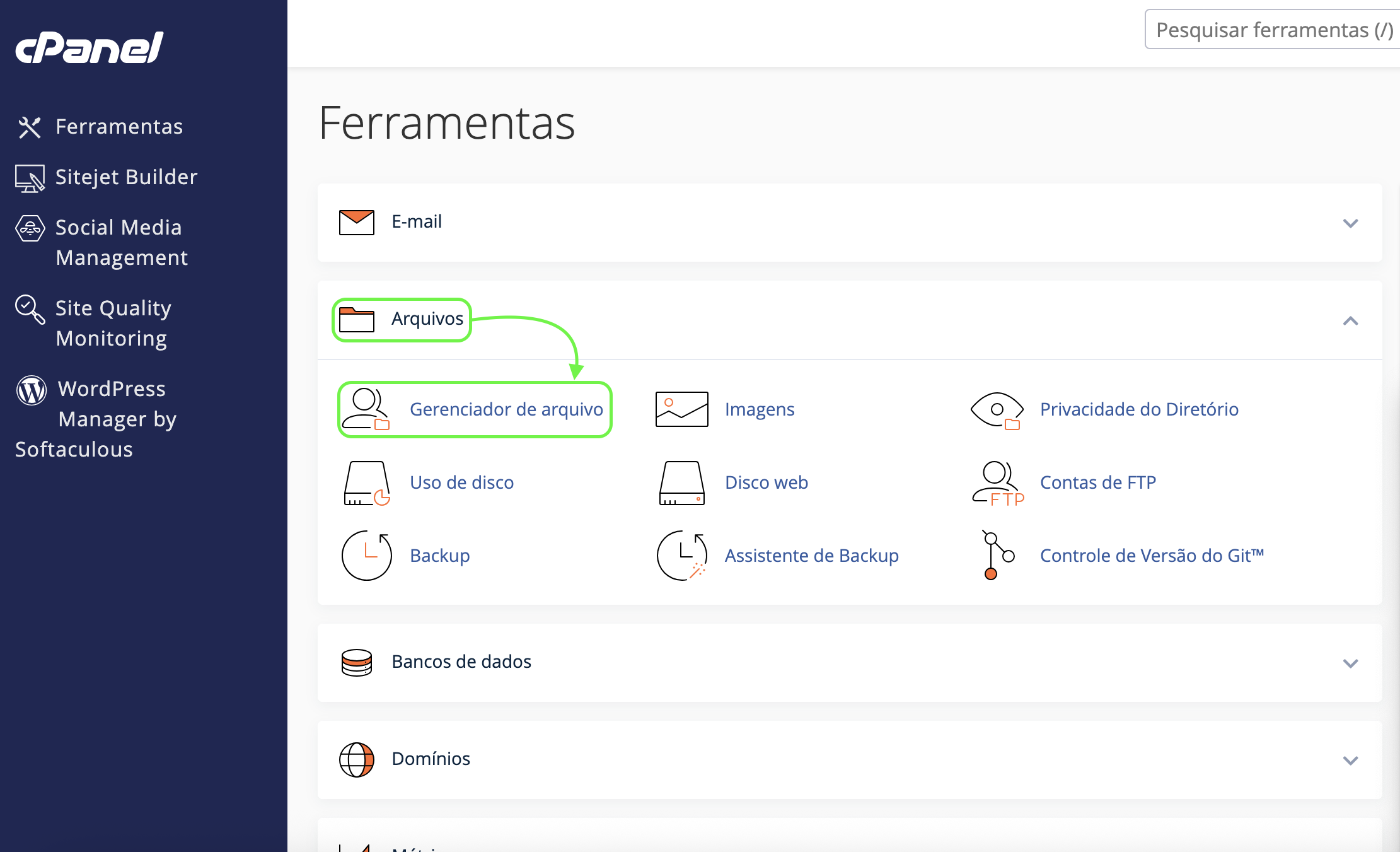Screen dimensions: 1400x852
Task: Click the Arquivos section title
Action: 427,318
